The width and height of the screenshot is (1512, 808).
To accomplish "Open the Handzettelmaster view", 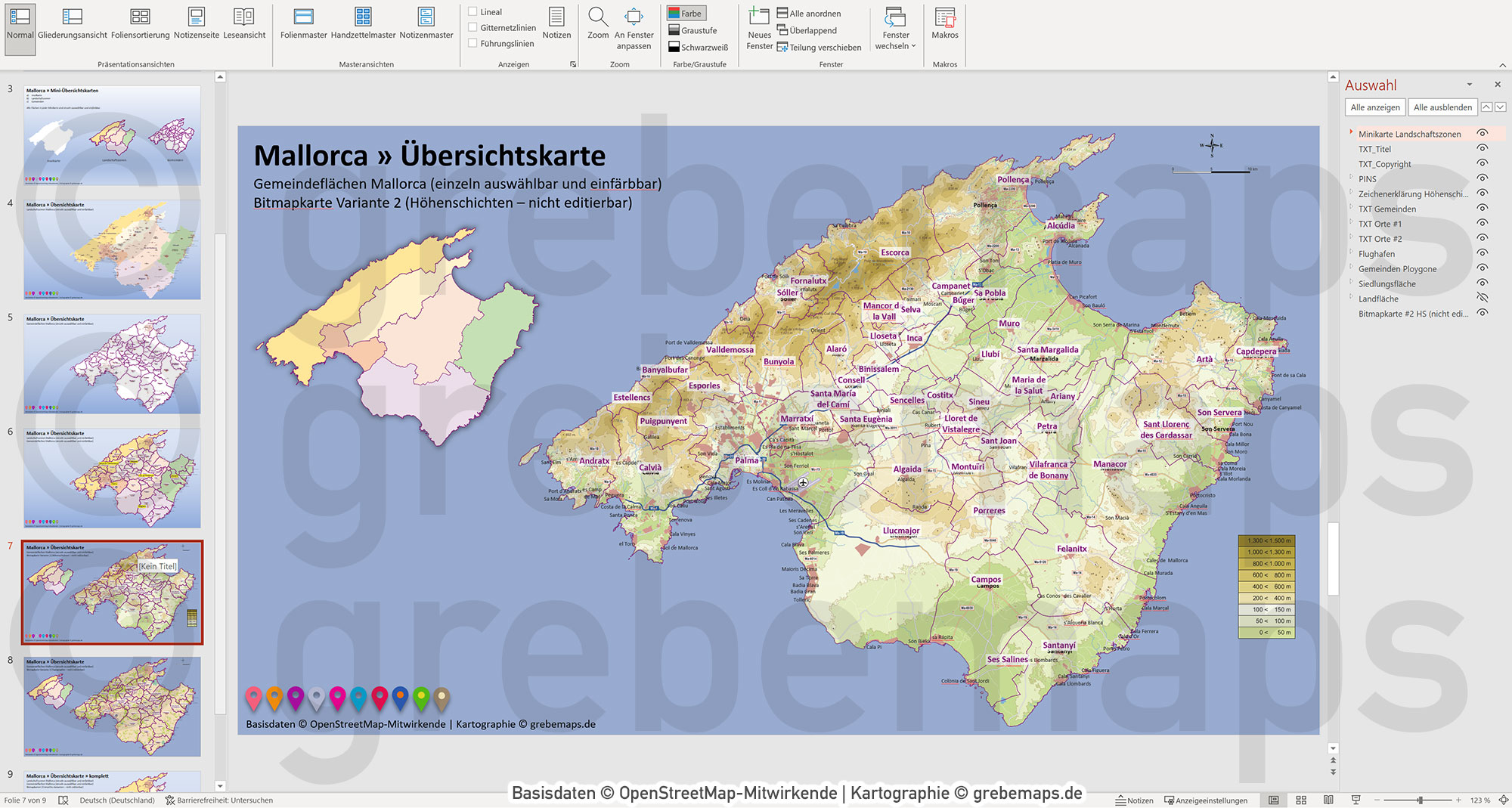I will tap(363, 25).
